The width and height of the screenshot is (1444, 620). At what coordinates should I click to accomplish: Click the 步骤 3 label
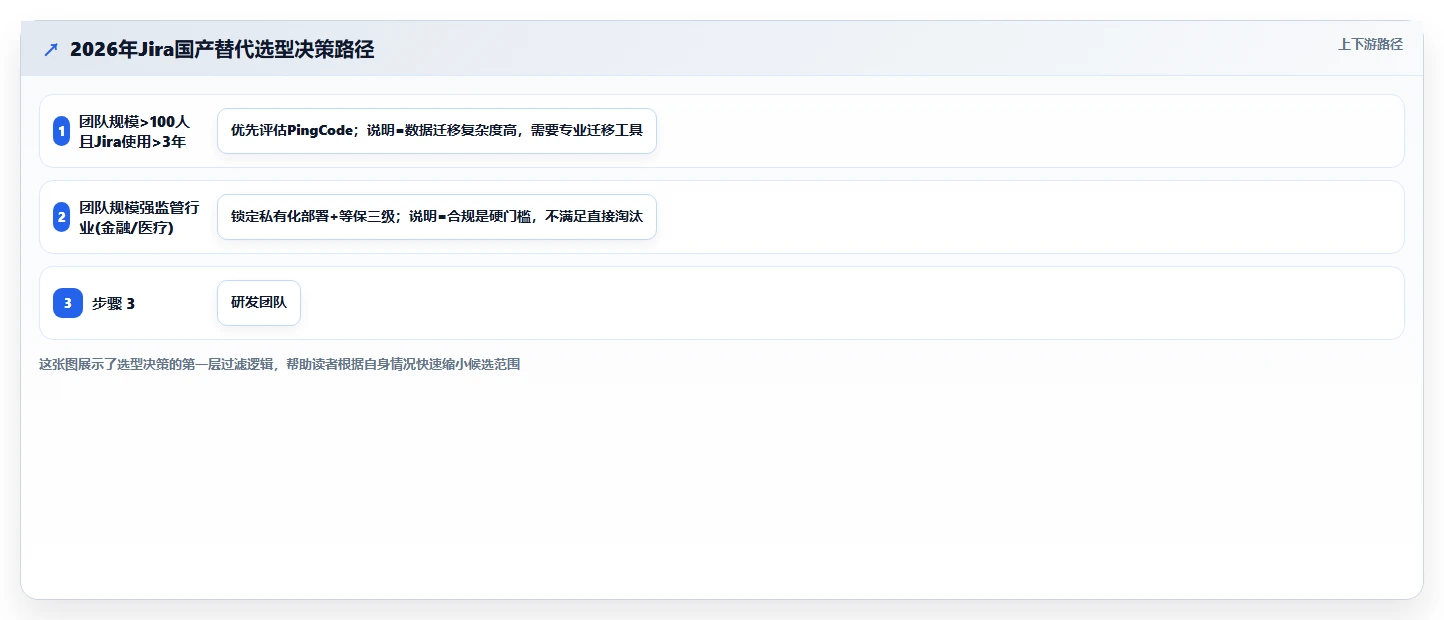(113, 303)
